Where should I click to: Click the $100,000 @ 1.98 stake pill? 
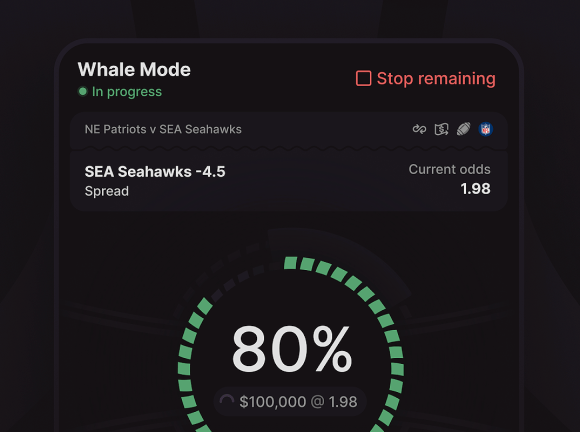point(290,402)
